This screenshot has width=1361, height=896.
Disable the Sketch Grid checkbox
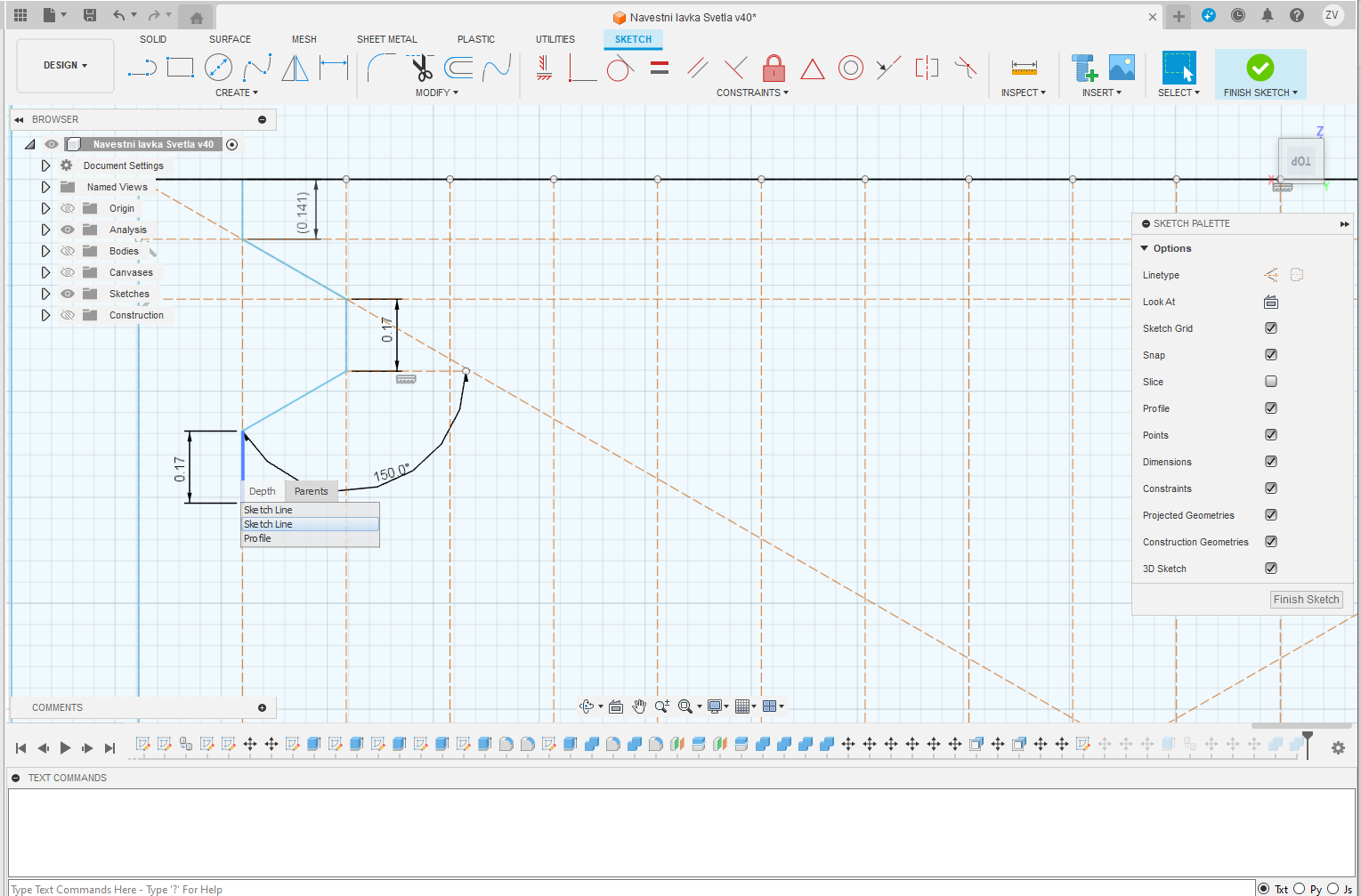[x=1271, y=328]
